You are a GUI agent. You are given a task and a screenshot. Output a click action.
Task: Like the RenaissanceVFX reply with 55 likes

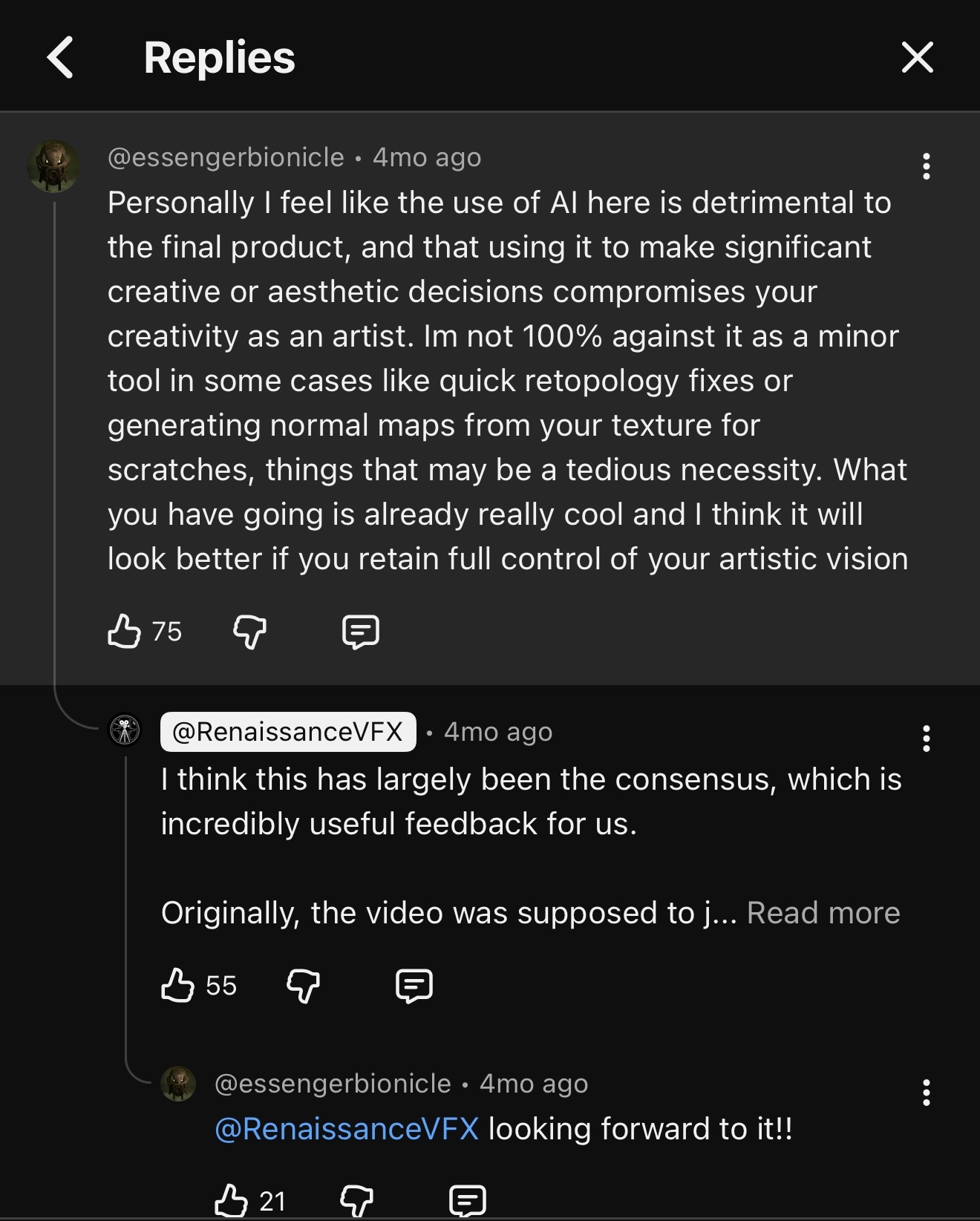tap(177, 986)
